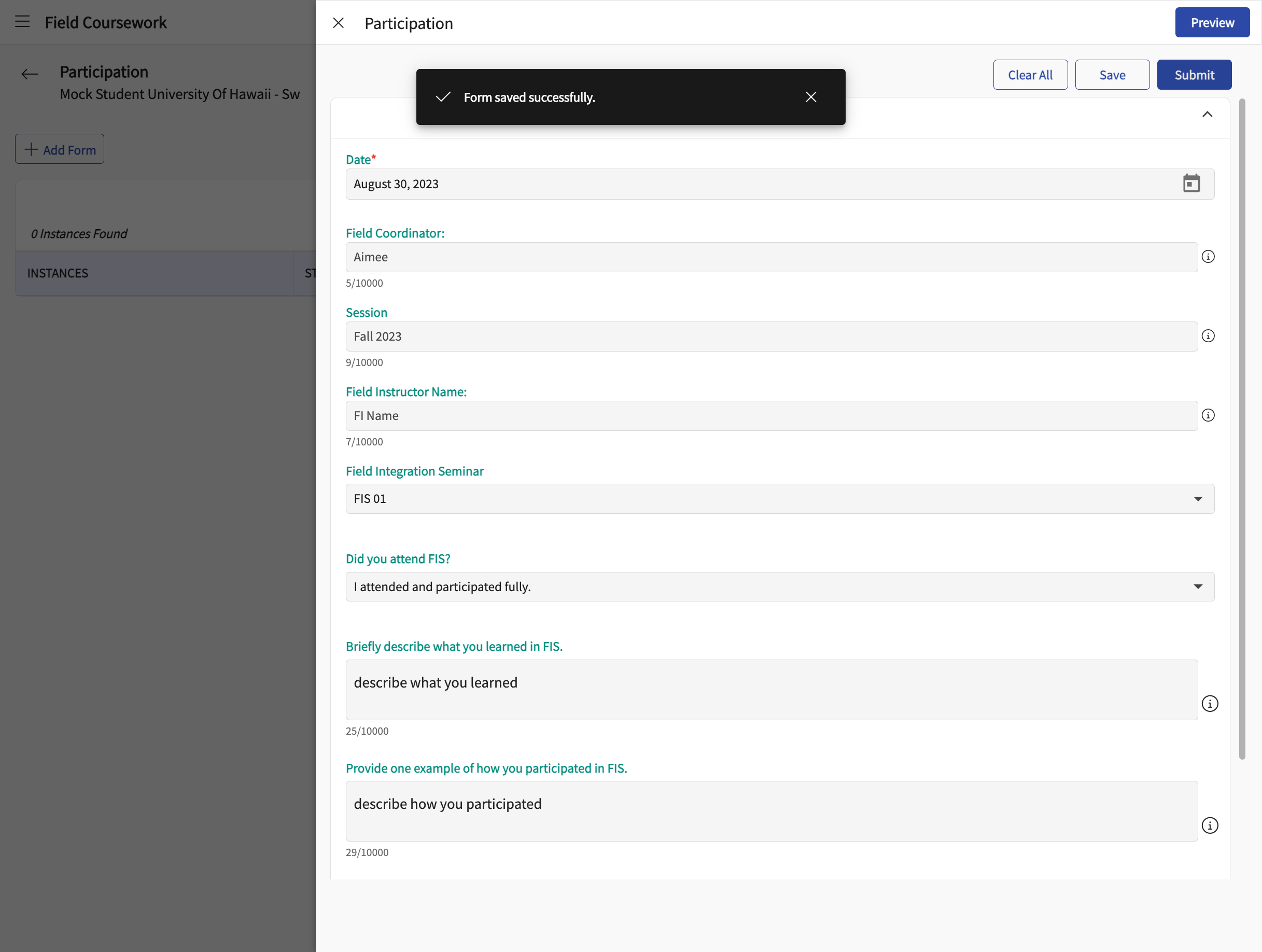Open the Field Integration Seminar dropdown
The image size is (1262, 952).
(x=780, y=498)
